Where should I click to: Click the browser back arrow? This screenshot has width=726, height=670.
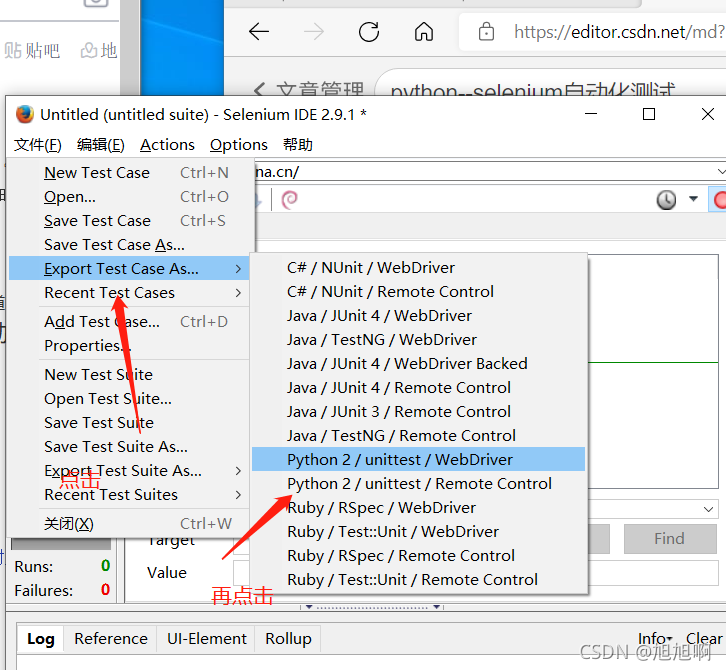pyautogui.click(x=258, y=32)
